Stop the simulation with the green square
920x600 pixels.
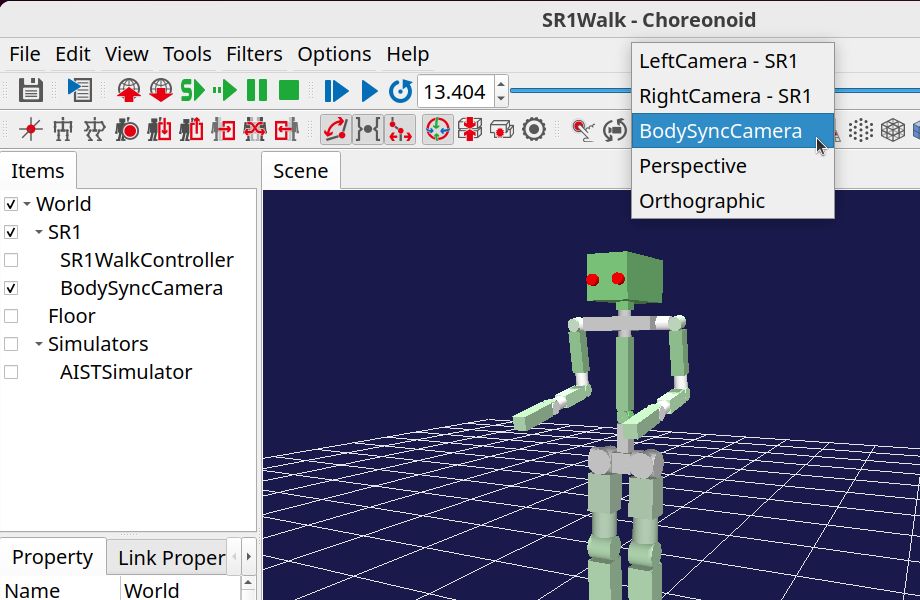[291, 90]
